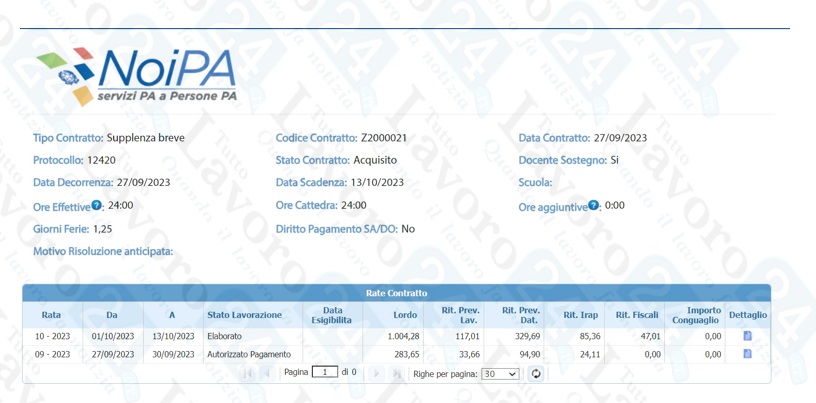The width and height of the screenshot is (816, 403).
Task: Sort by Da column header
Action: pyautogui.click(x=112, y=315)
